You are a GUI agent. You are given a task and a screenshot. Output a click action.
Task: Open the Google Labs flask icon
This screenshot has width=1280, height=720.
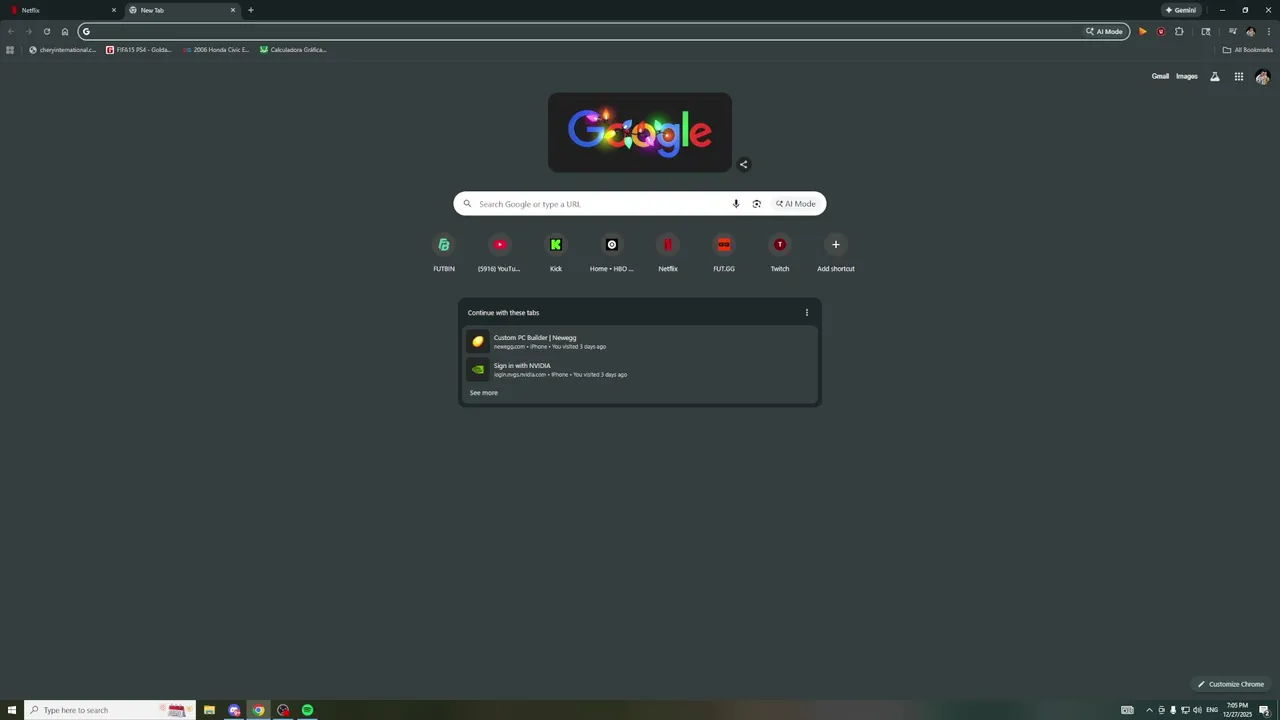[1215, 76]
